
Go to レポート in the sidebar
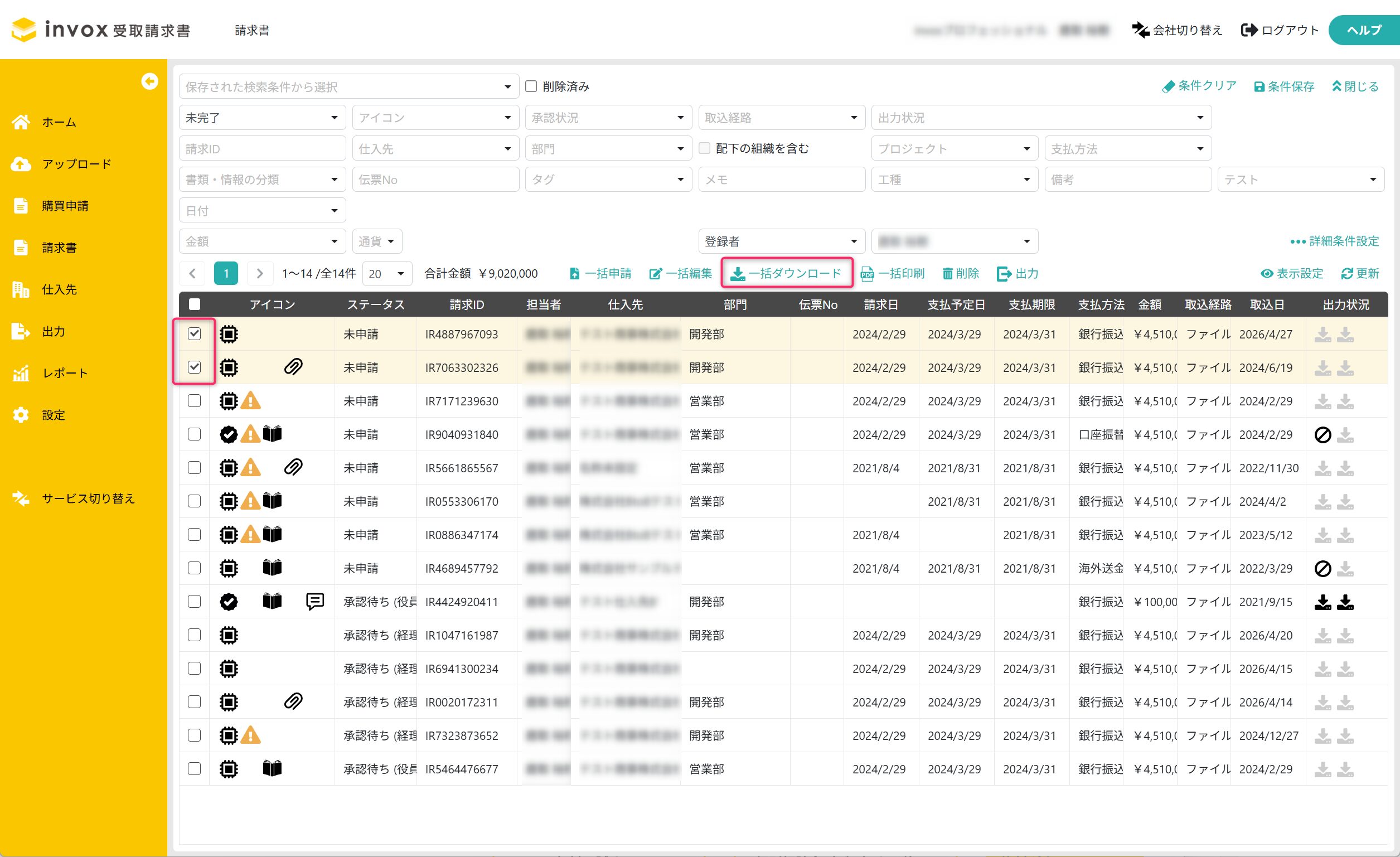pyautogui.click(x=65, y=374)
